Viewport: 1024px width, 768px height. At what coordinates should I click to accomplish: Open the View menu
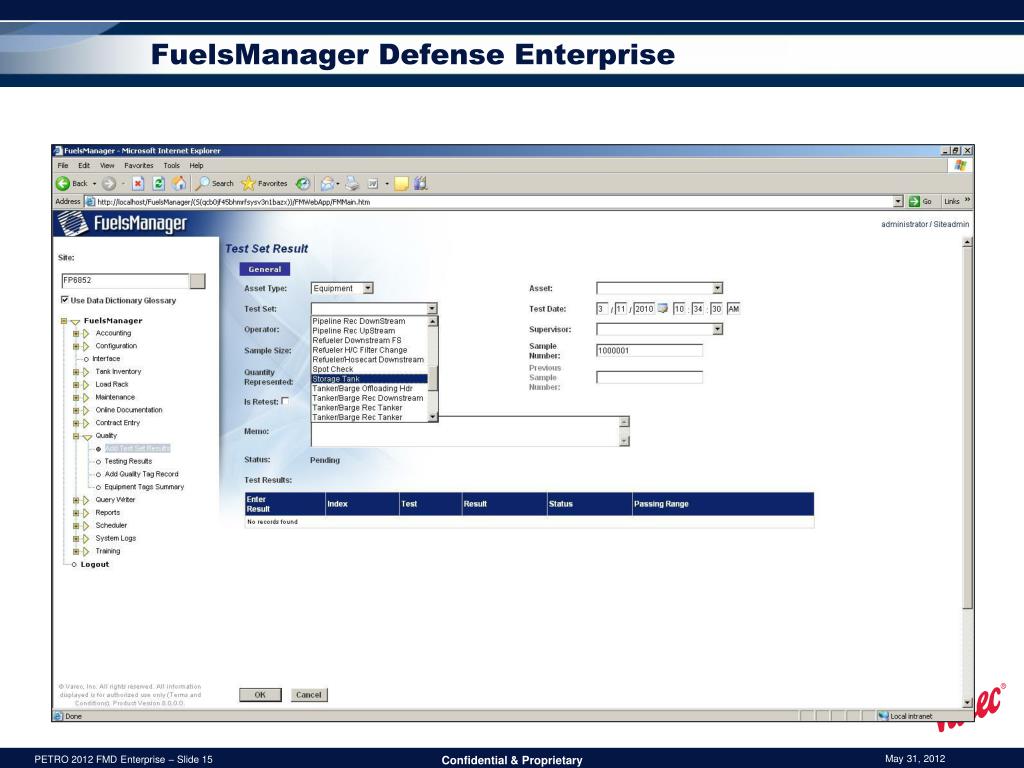[x=107, y=165]
